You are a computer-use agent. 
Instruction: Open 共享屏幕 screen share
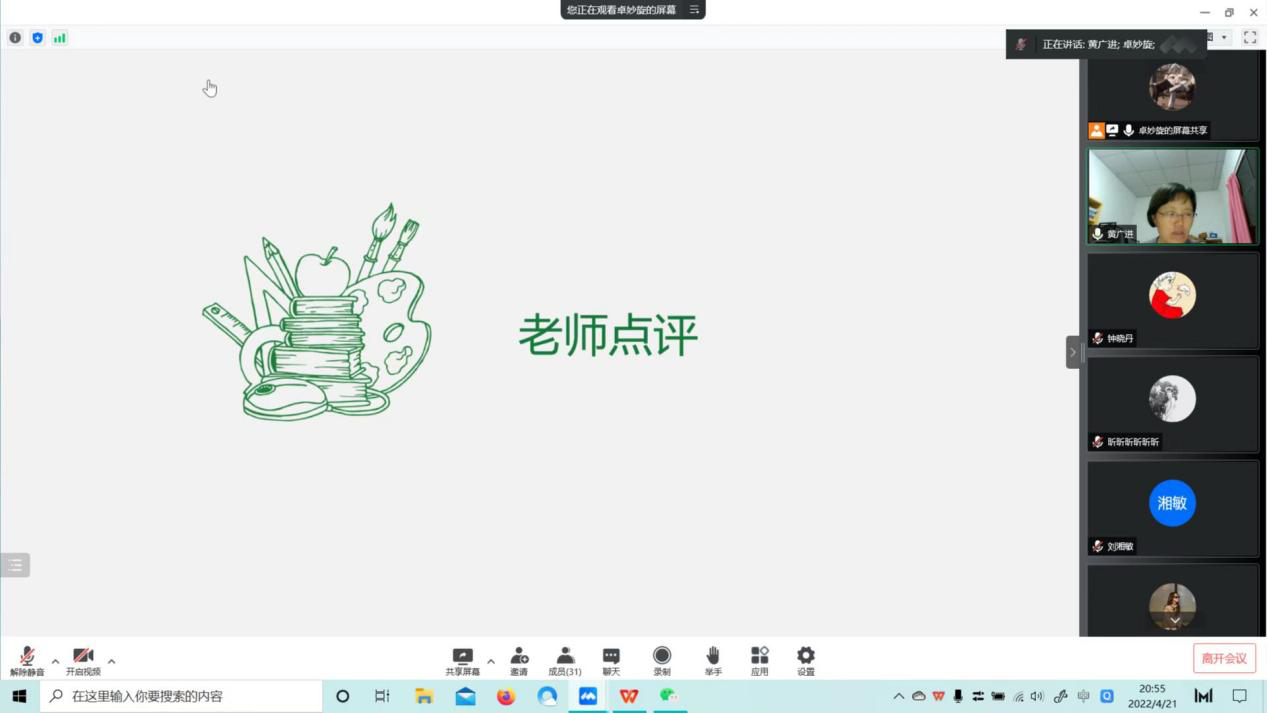coord(462,659)
